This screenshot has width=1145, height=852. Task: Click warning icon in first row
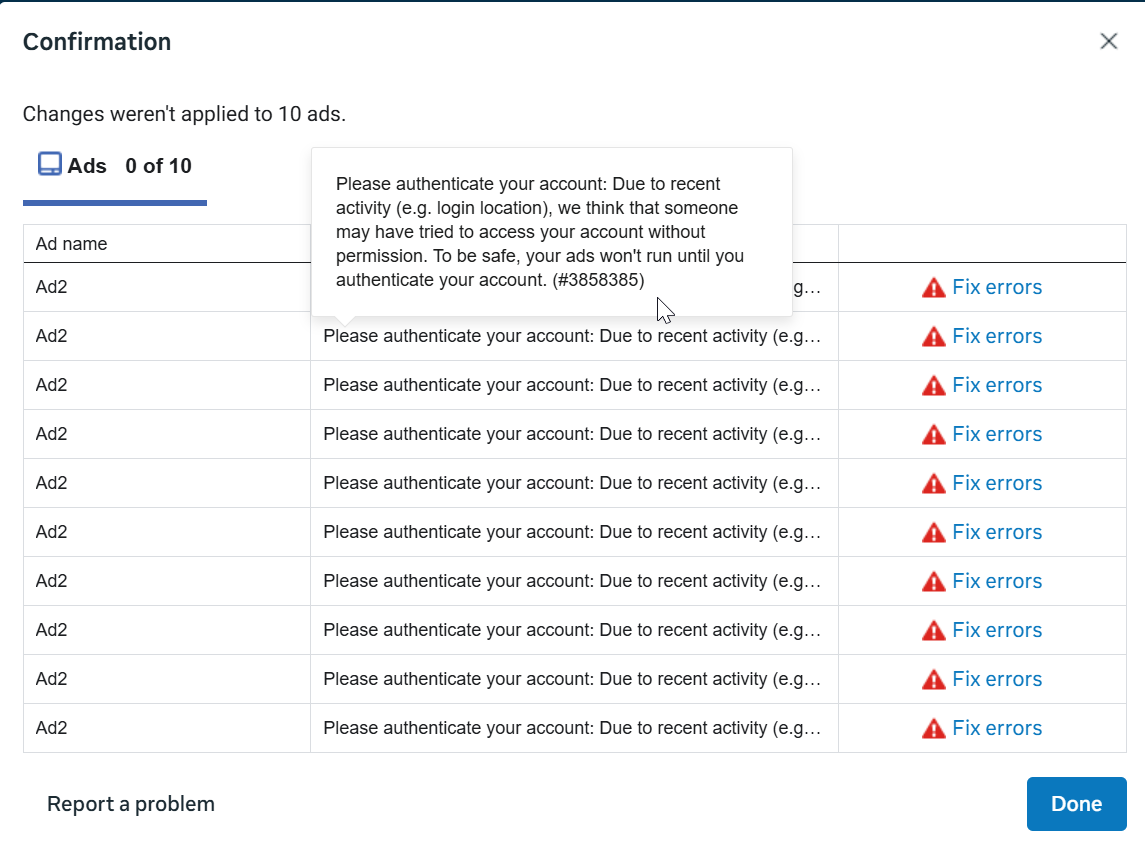[x=933, y=288]
